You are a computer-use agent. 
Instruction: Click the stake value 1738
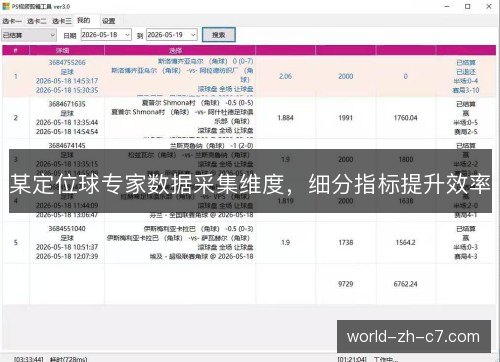(x=346, y=243)
